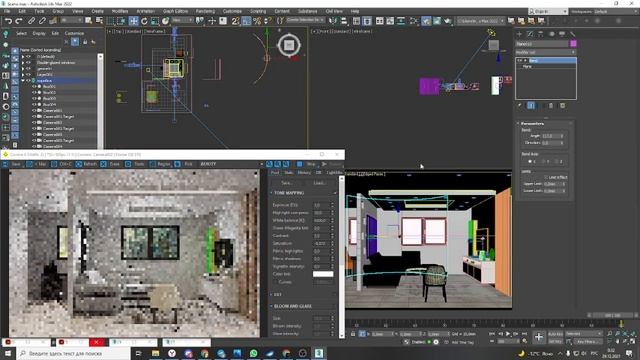Toggle the Percent Snap tool

tap(257, 20)
